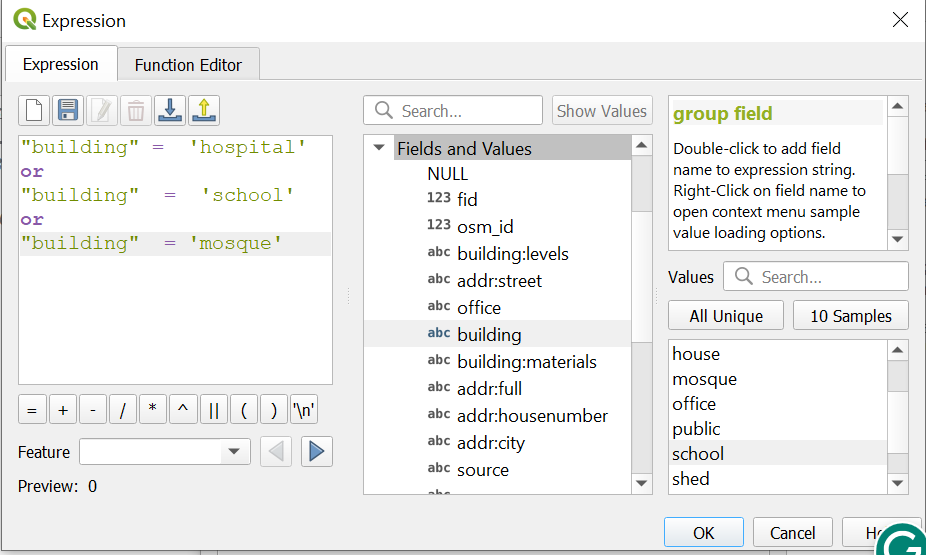Click the All Unique button

726,316
